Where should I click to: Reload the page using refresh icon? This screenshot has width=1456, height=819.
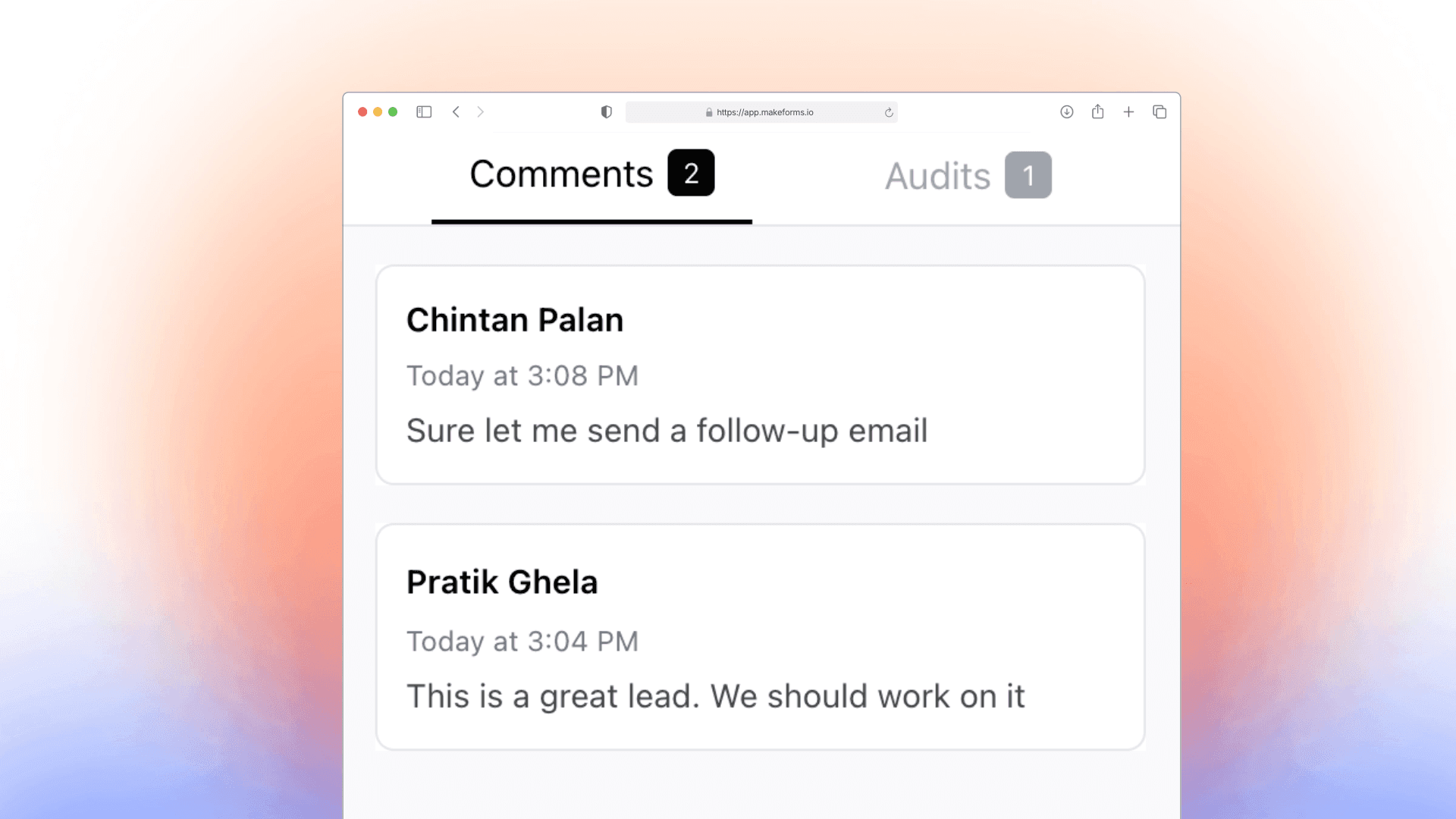[x=889, y=112]
